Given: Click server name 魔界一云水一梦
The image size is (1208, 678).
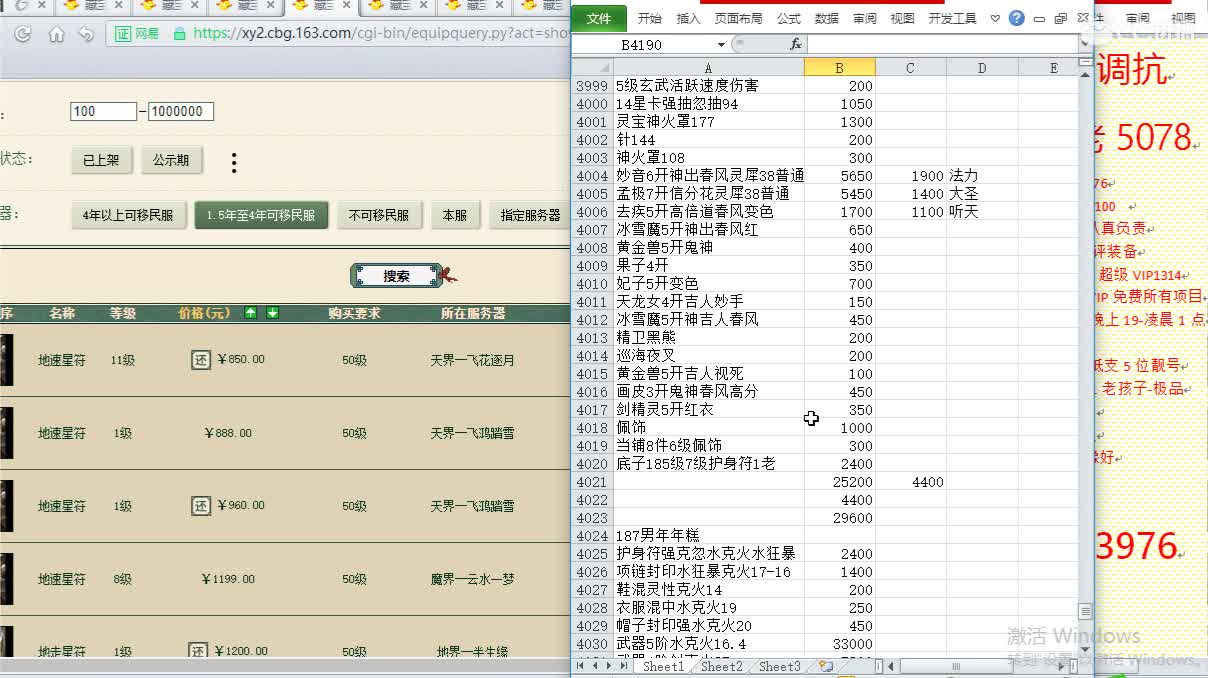Looking at the screenshot, I should pos(472,579).
